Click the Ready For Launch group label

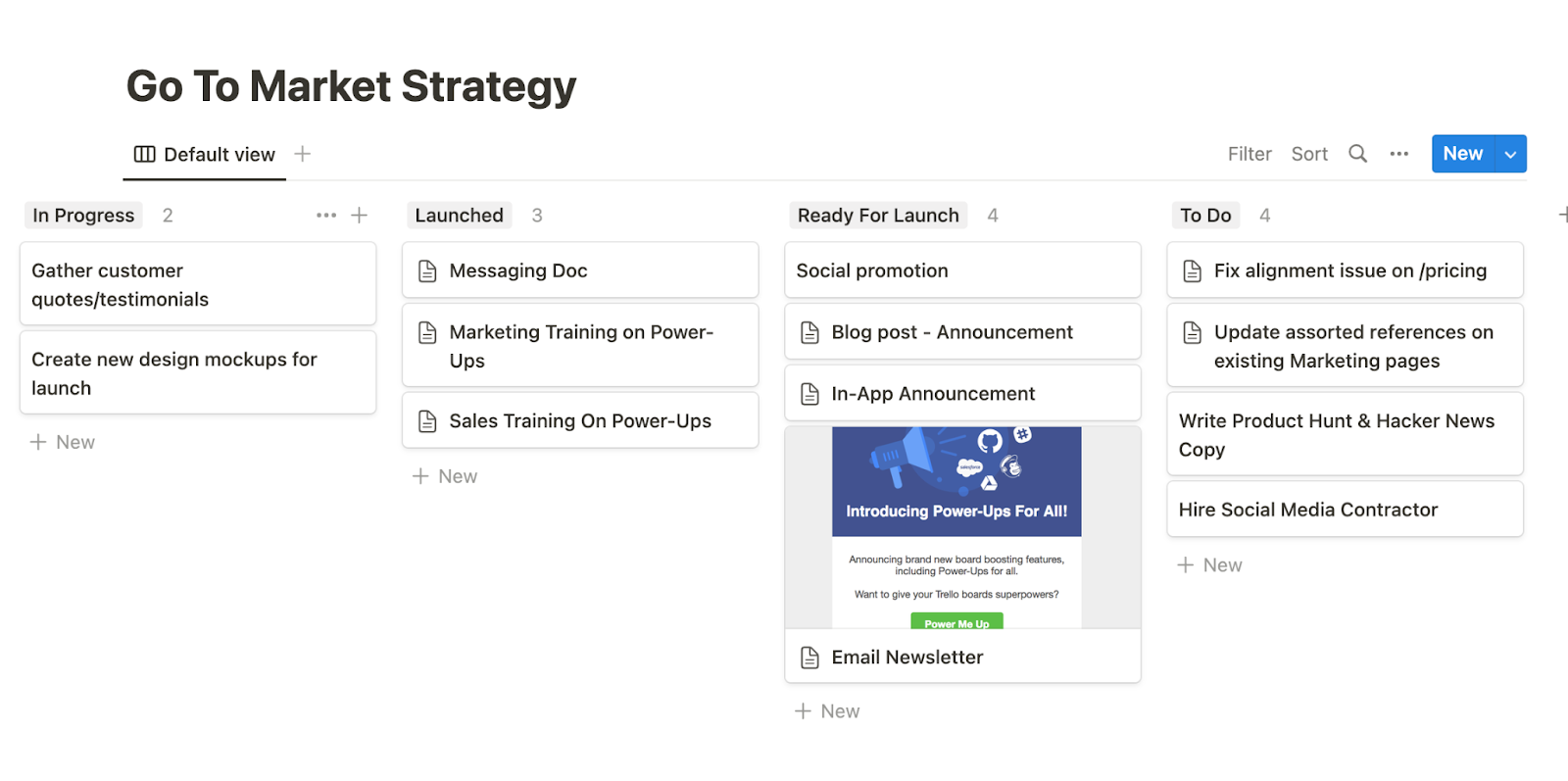coord(878,216)
